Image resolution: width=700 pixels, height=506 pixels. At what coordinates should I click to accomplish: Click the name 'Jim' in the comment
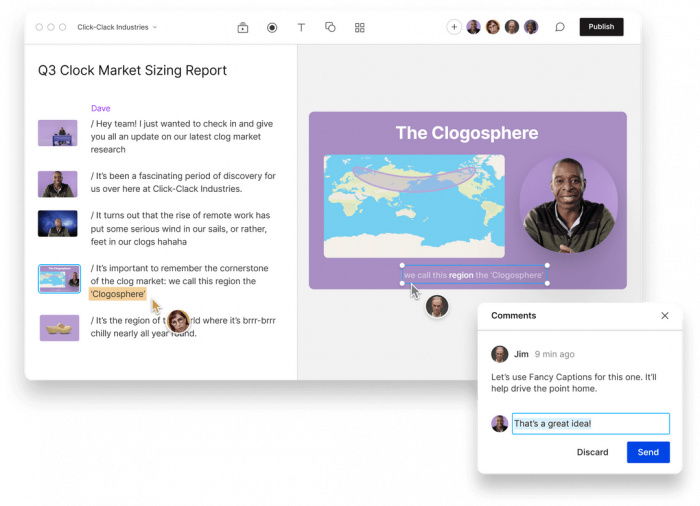coord(521,354)
